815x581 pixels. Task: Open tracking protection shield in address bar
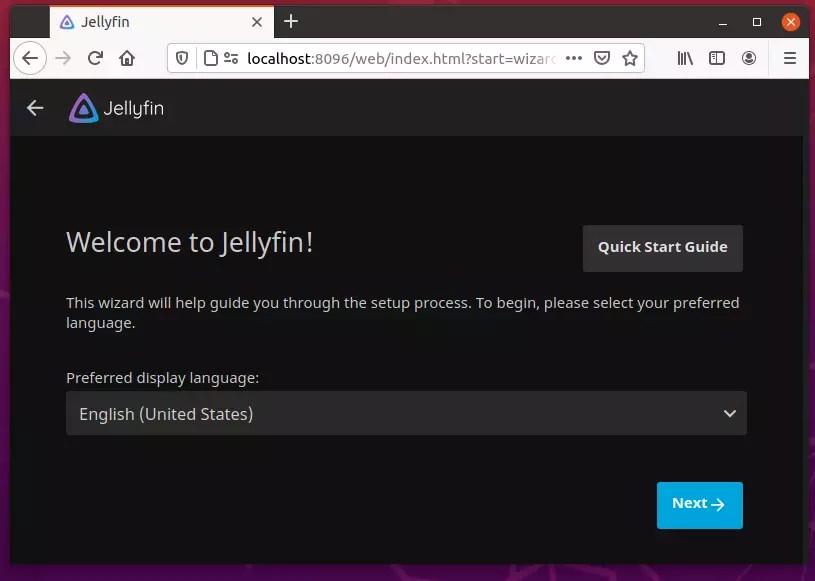181,58
